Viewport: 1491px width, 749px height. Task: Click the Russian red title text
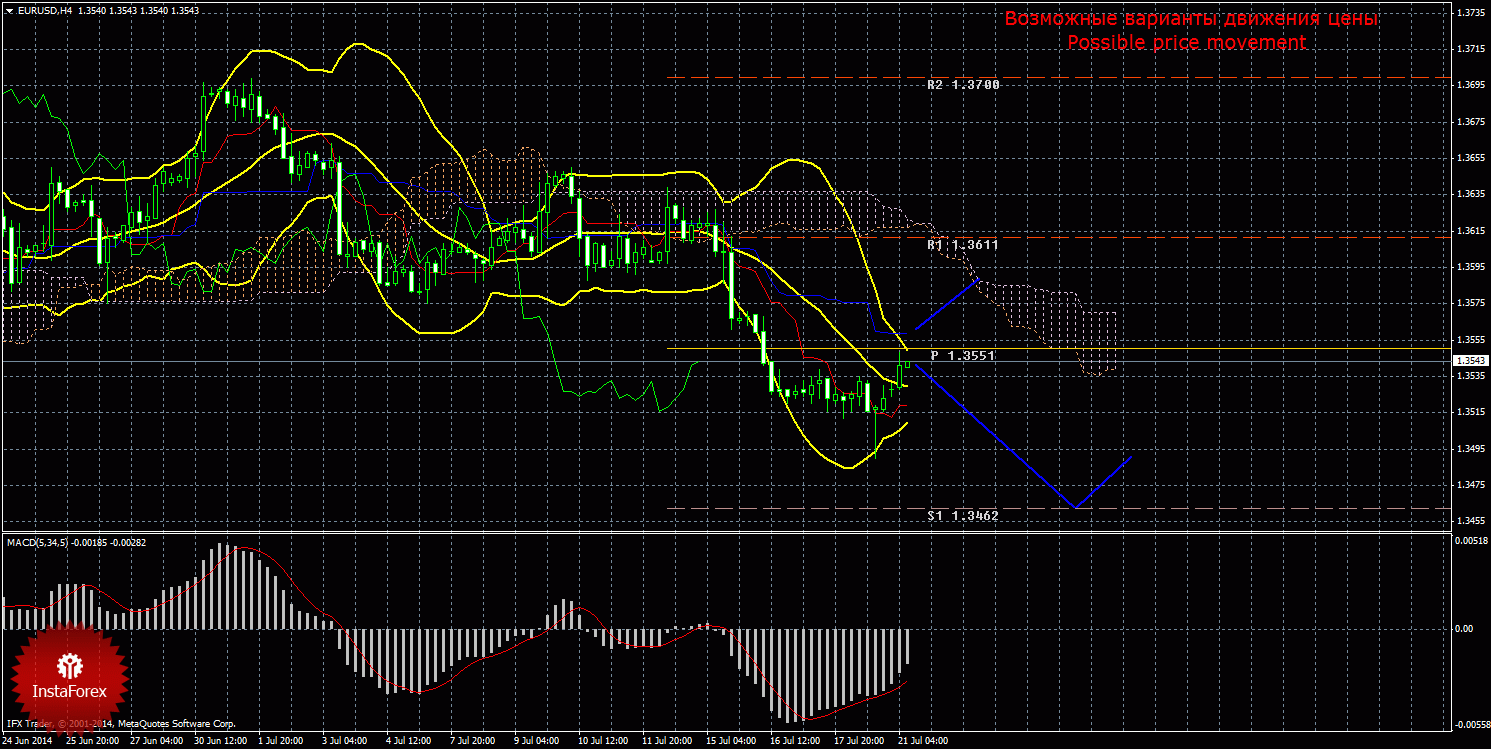point(1191,19)
